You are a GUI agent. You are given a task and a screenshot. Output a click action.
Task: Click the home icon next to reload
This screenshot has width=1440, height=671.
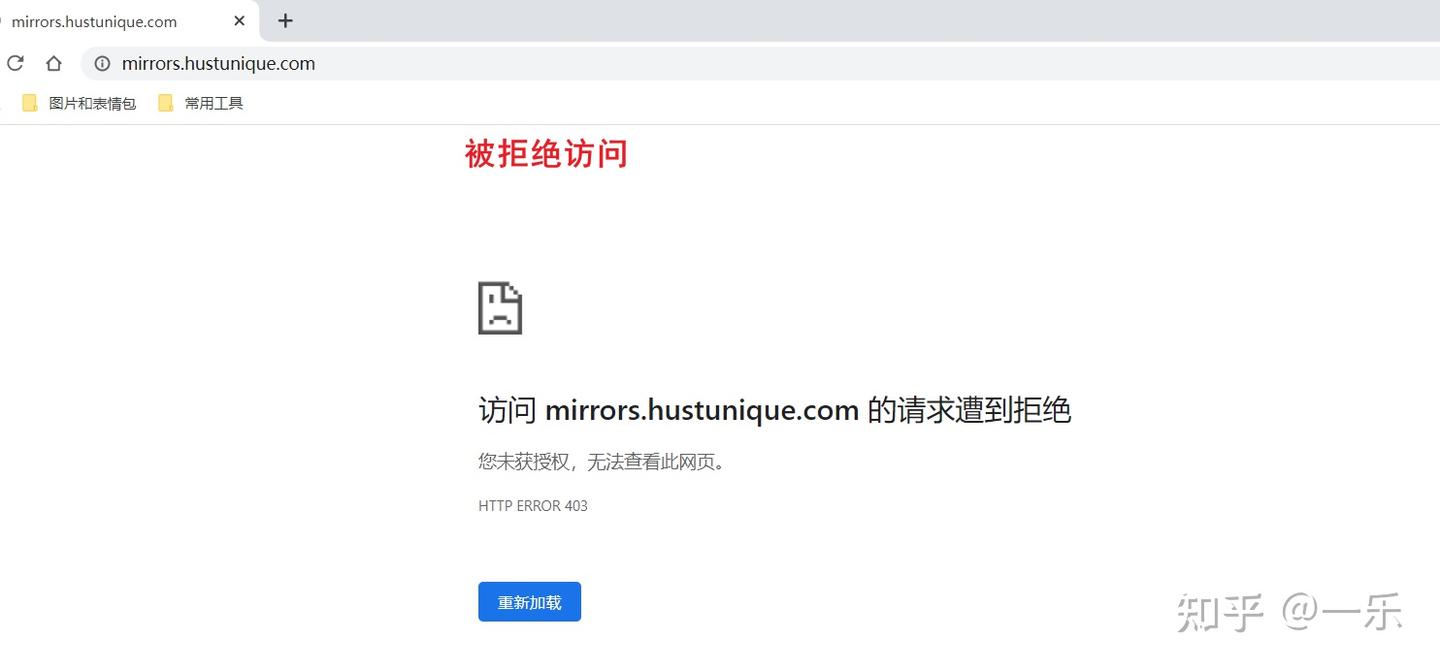coord(53,63)
